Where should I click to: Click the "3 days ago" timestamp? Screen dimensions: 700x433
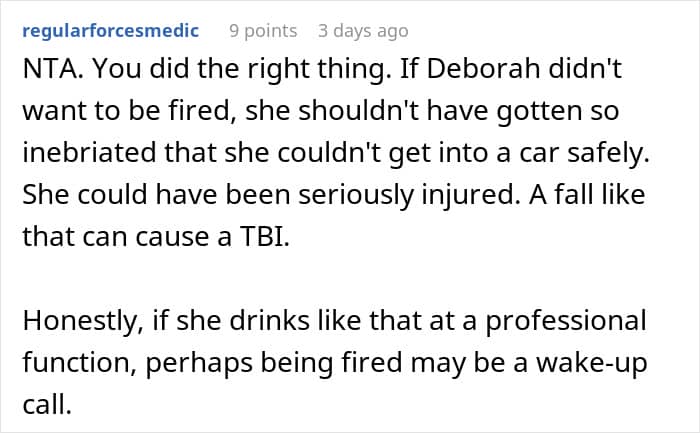pos(363,31)
